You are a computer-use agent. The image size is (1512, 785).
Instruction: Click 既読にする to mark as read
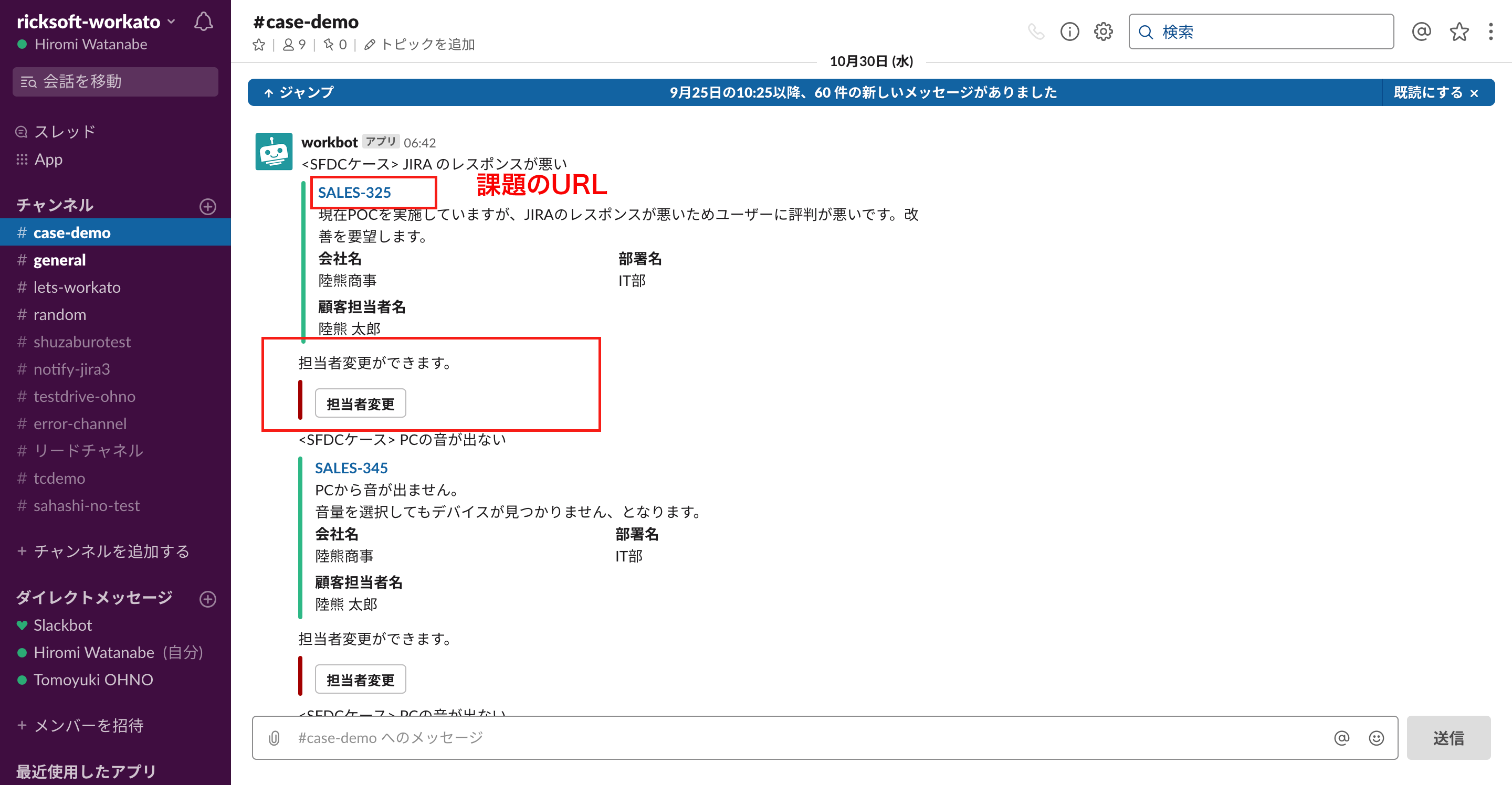(x=1436, y=92)
